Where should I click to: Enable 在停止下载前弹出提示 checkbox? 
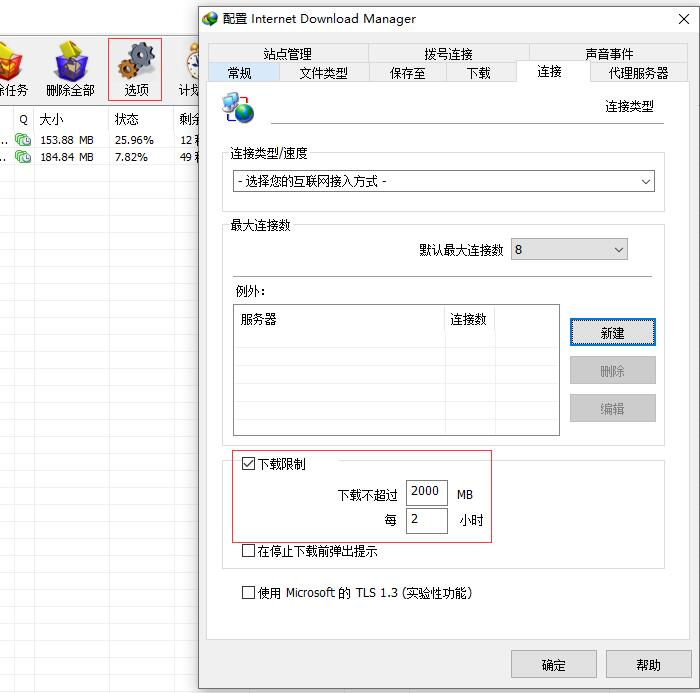(248, 551)
